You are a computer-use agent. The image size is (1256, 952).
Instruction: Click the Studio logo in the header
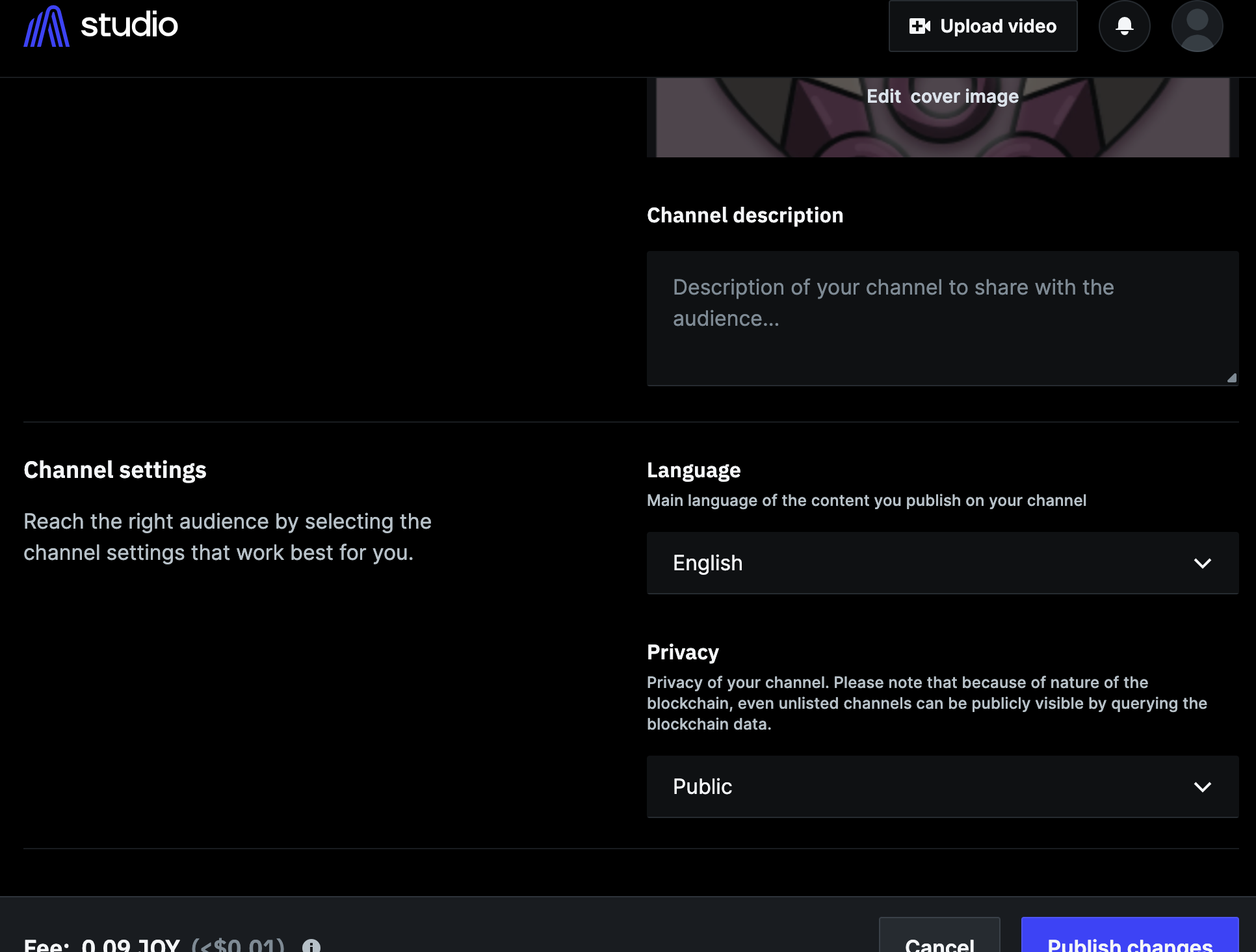pyautogui.click(x=47, y=25)
